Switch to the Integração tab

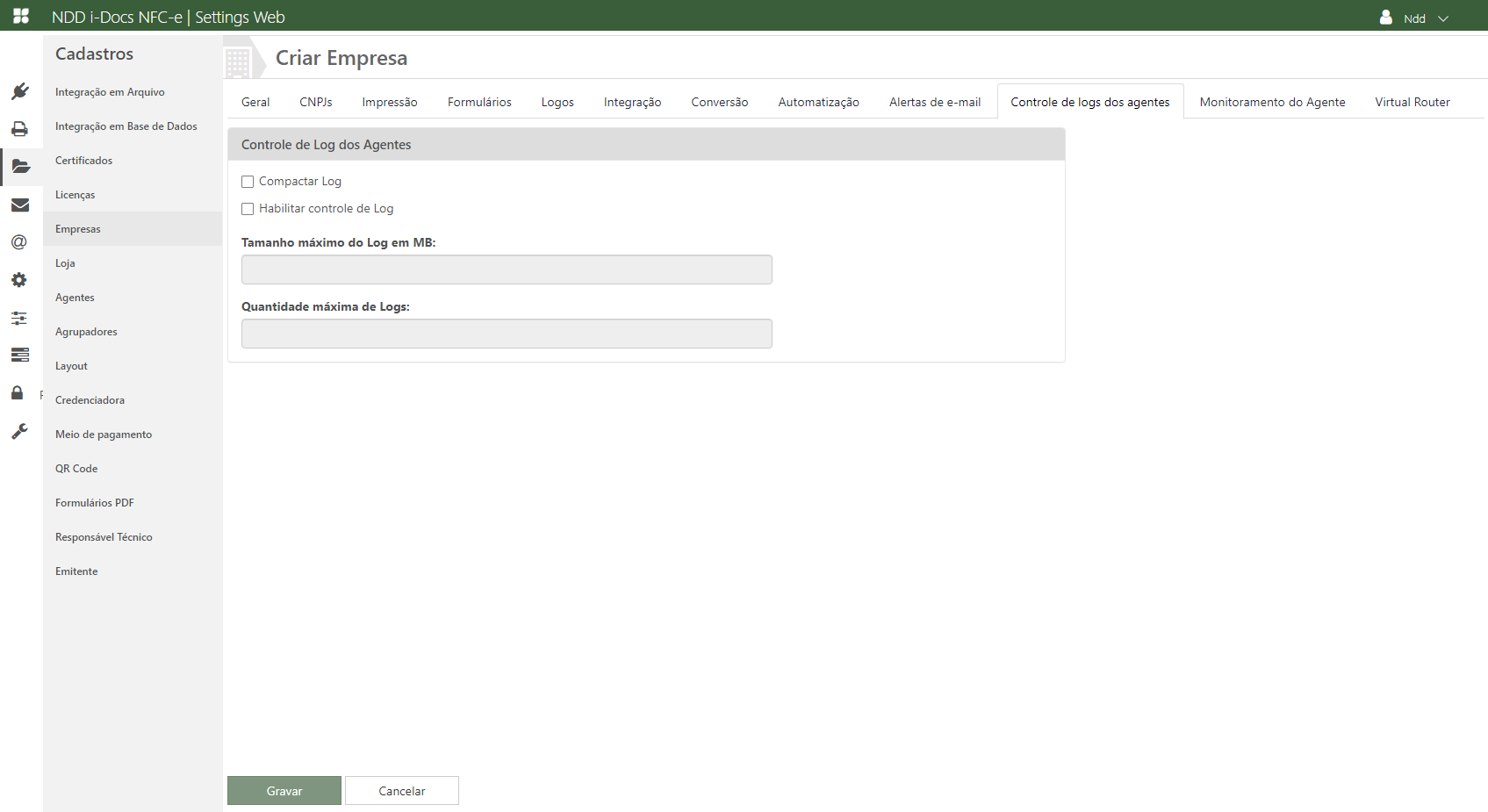tap(633, 102)
